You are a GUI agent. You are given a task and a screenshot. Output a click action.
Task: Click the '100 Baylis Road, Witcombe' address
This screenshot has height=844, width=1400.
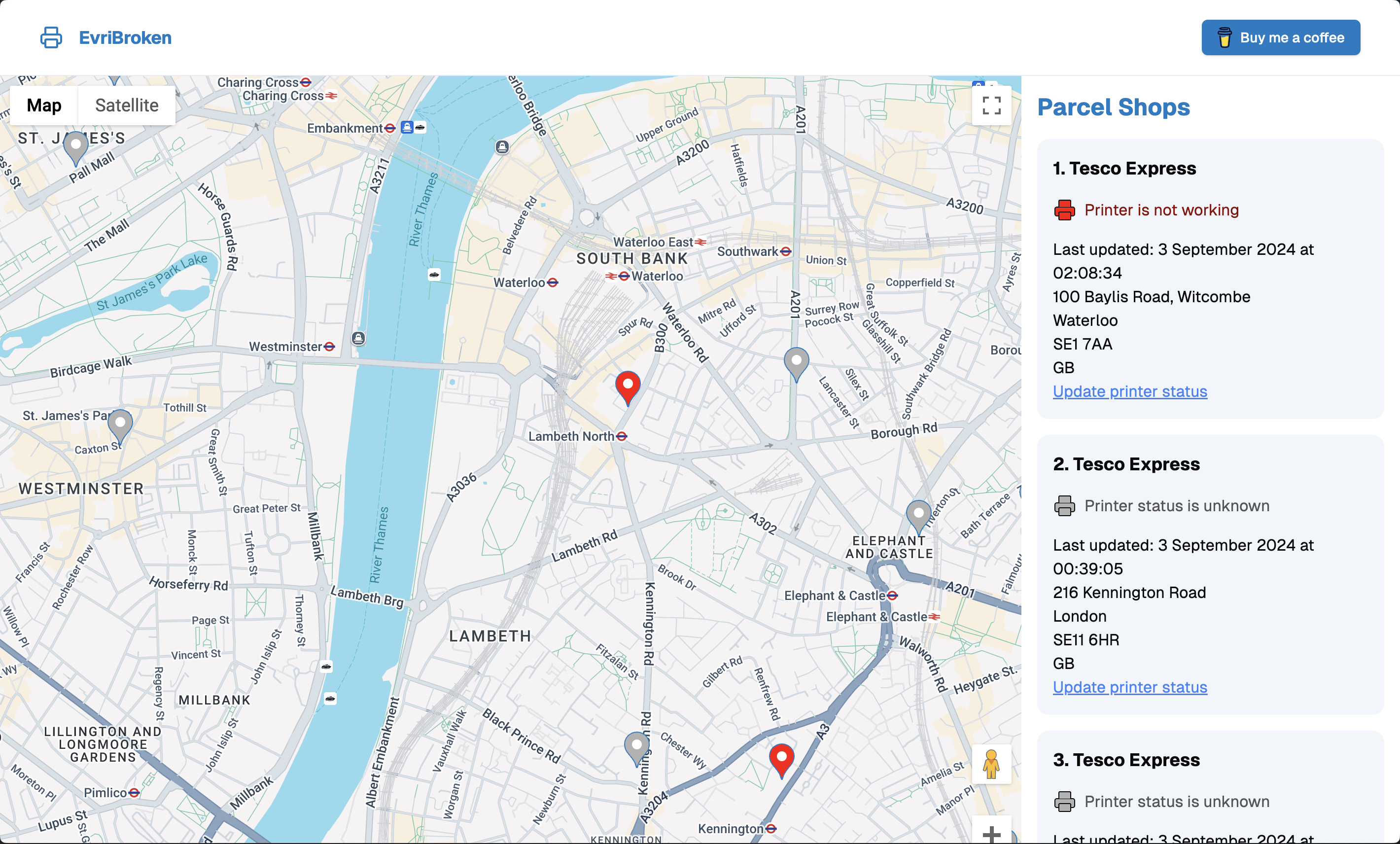1151,297
